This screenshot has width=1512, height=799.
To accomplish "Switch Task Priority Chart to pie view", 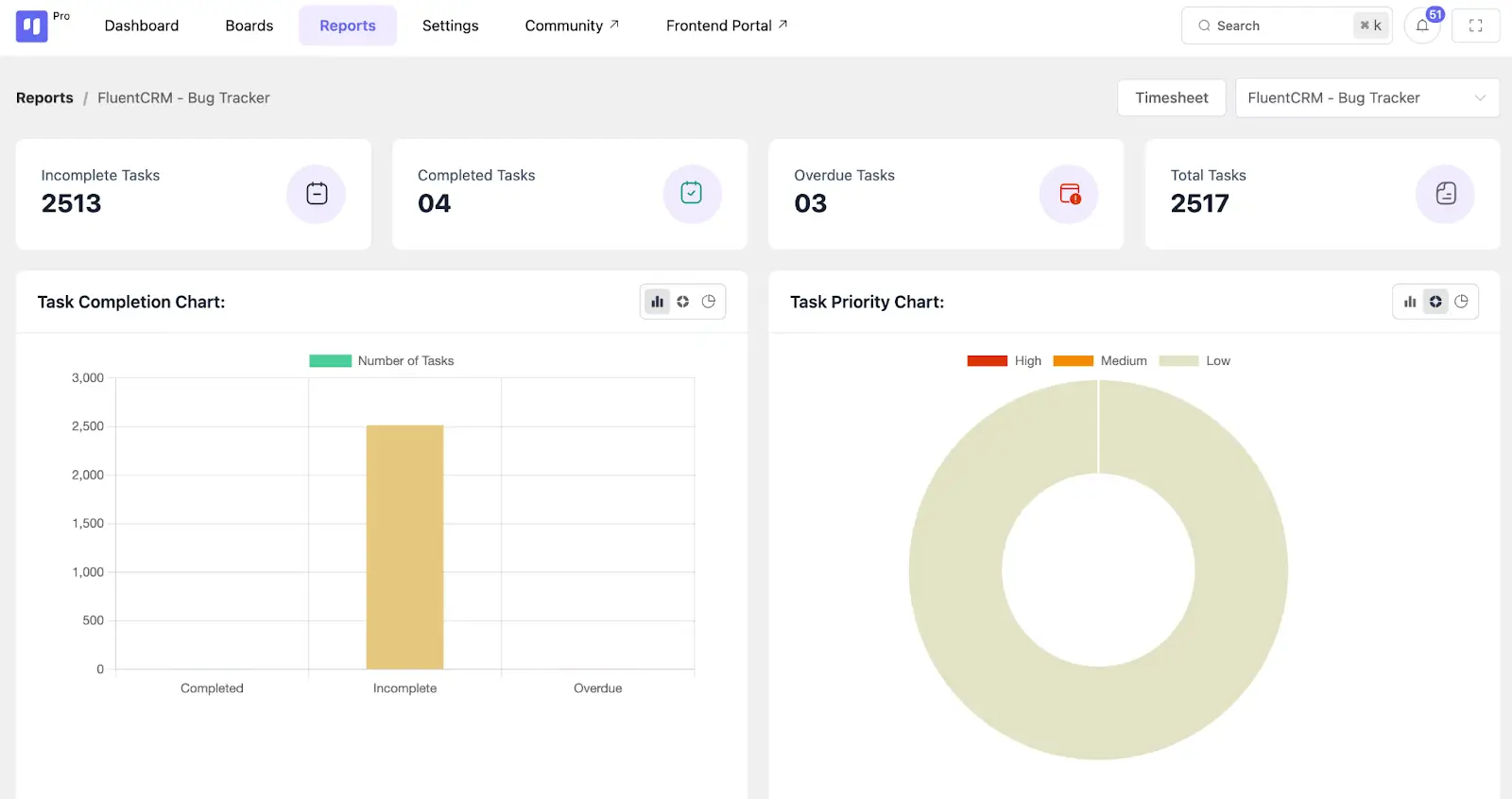I will tap(1462, 302).
